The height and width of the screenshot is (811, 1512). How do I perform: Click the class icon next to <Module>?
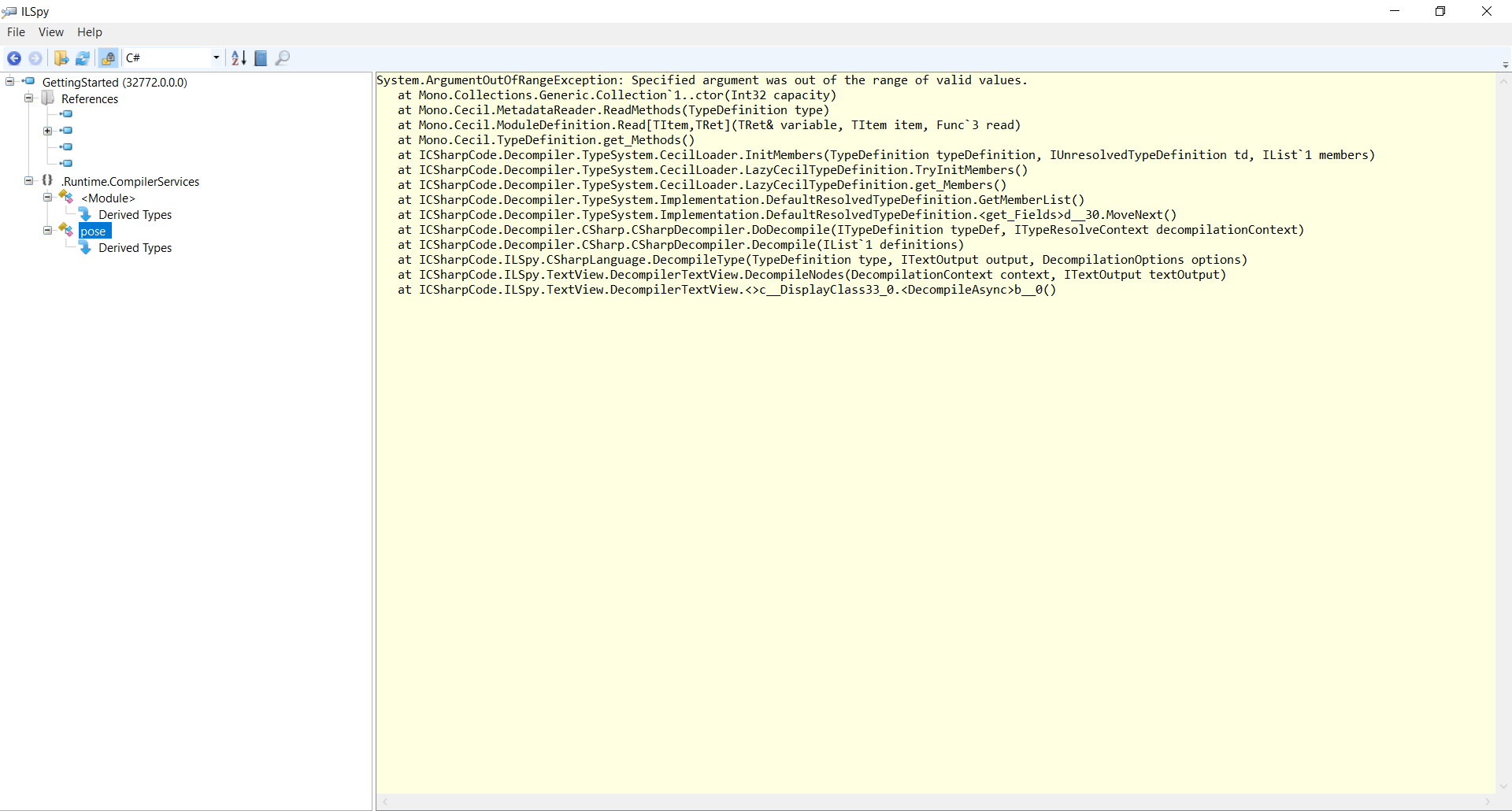(66, 197)
